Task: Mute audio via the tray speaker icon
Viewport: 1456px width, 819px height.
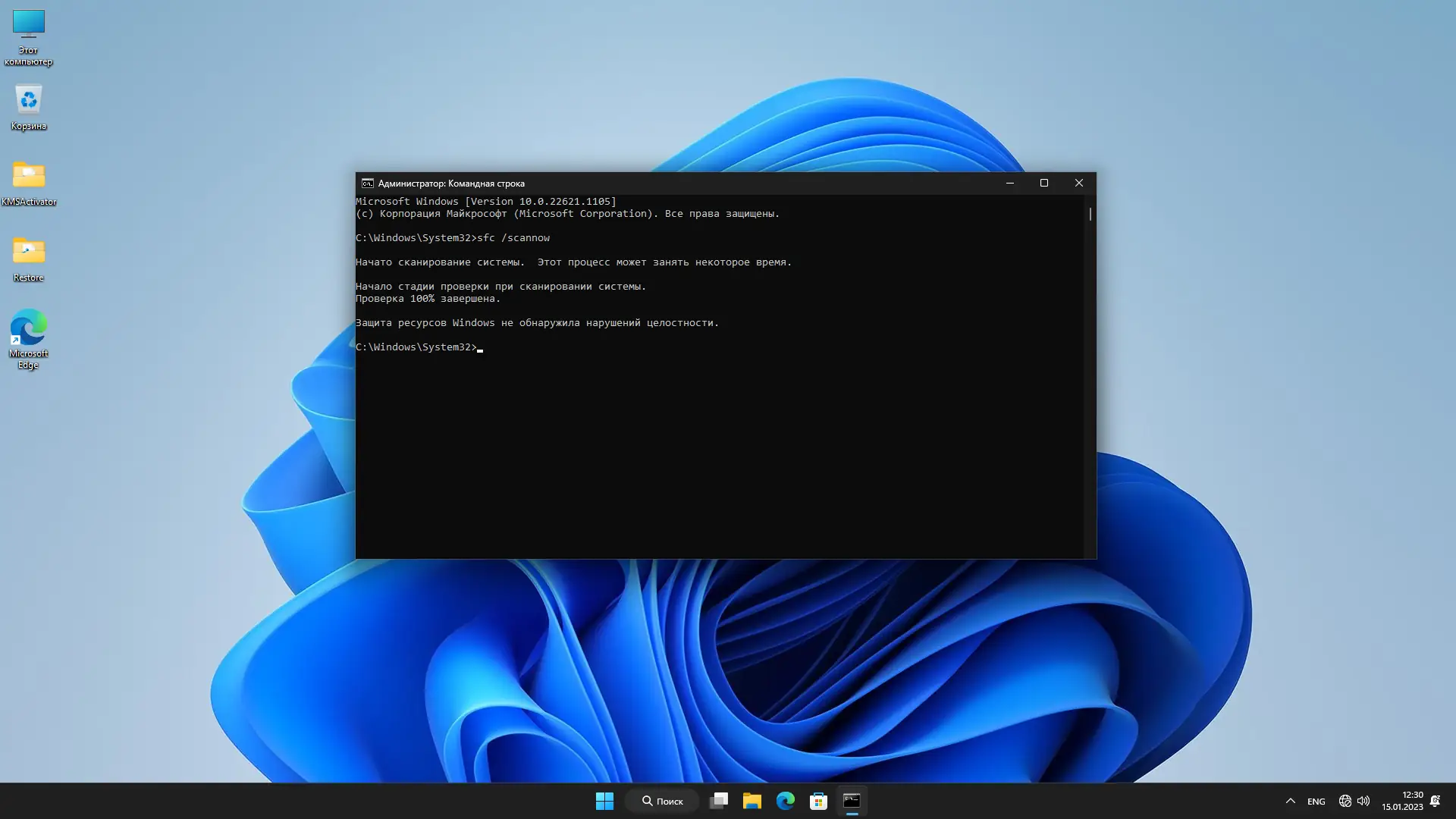Action: click(x=1364, y=801)
